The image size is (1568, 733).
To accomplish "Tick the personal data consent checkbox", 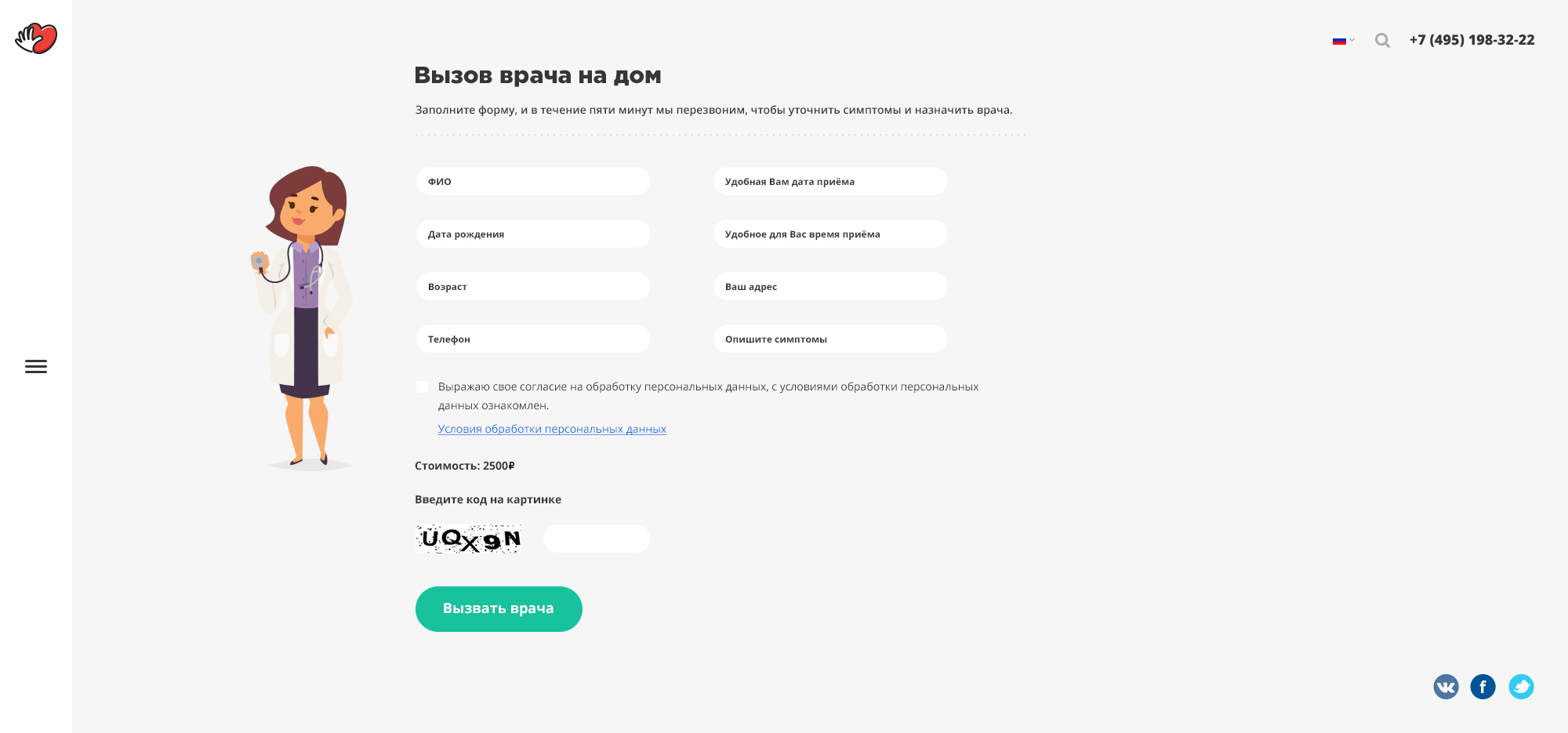I will pyautogui.click(x=423, y=386).
